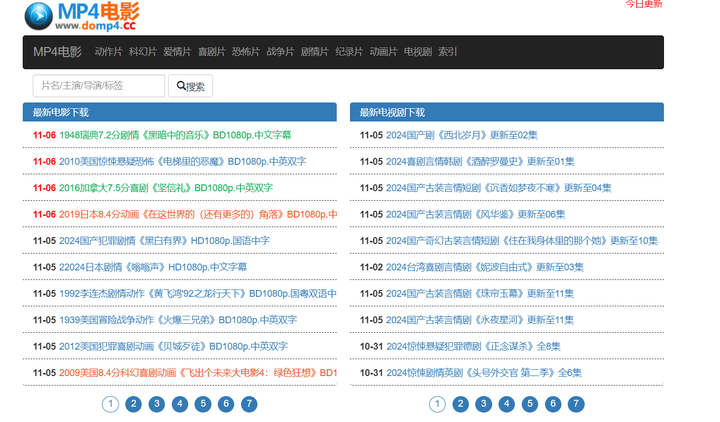Viewport: 720px width, 422px height.
Task: Open 2016加拿大《坚信礼》 movie link
Action: 165,188
